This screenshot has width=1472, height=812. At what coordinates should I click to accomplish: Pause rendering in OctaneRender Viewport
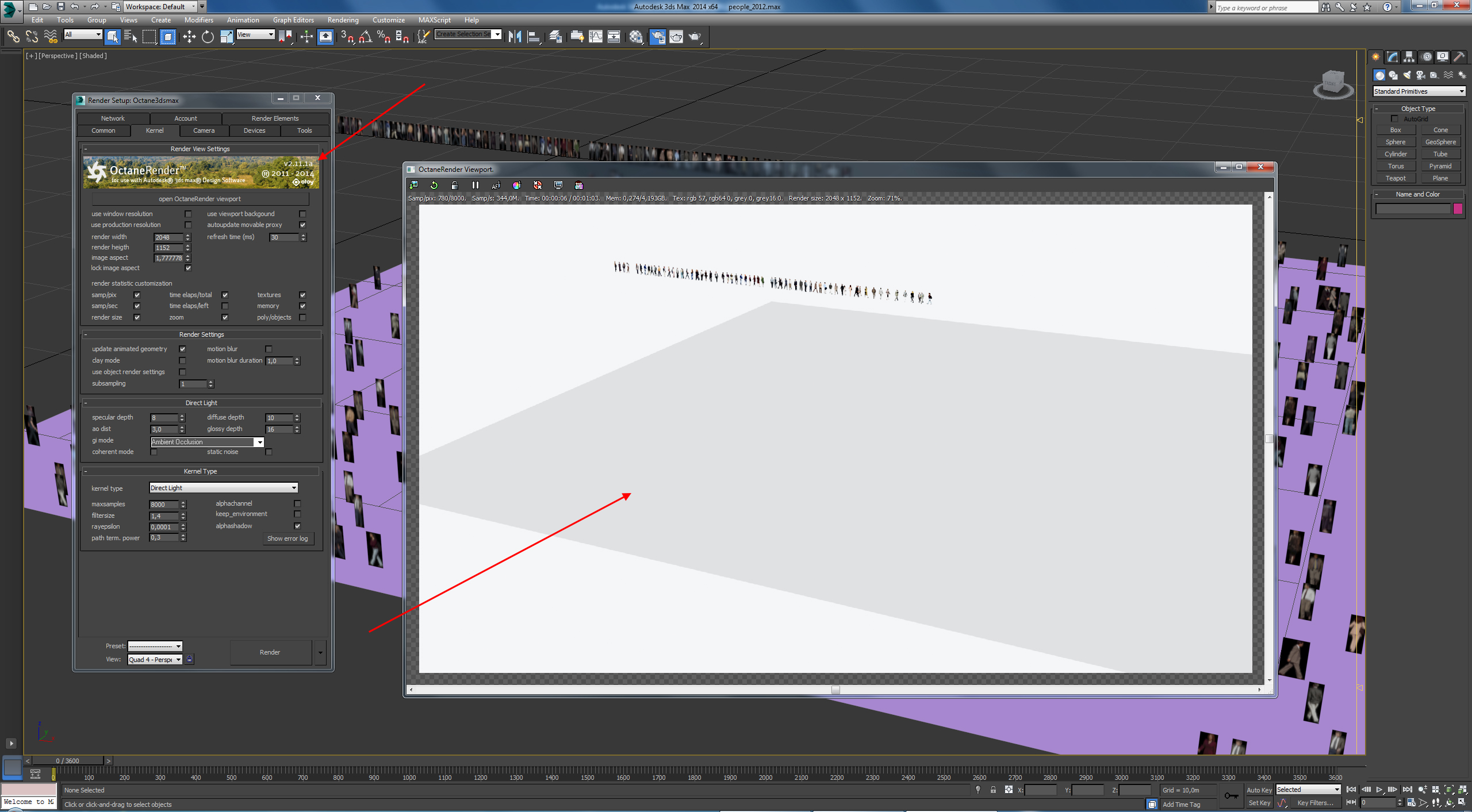tap(475, 185)
